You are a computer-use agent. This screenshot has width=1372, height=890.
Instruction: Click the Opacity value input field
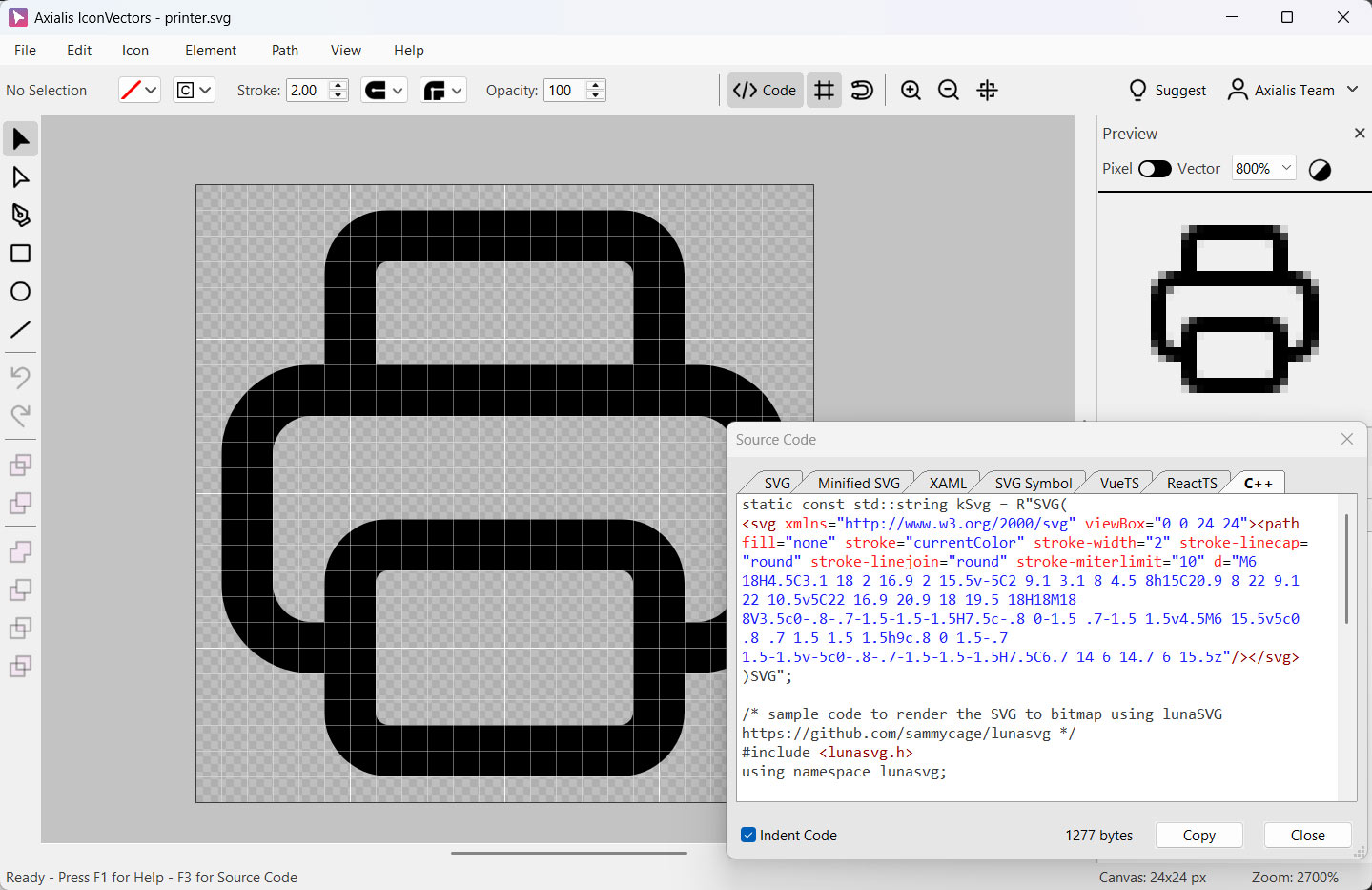pyautogui.click(x=564, y=91)
